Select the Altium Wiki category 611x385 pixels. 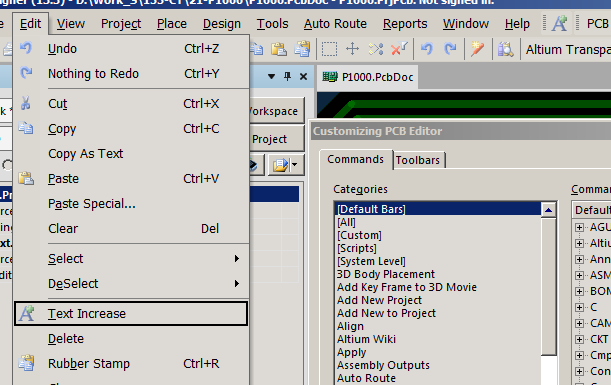[366, 339]
